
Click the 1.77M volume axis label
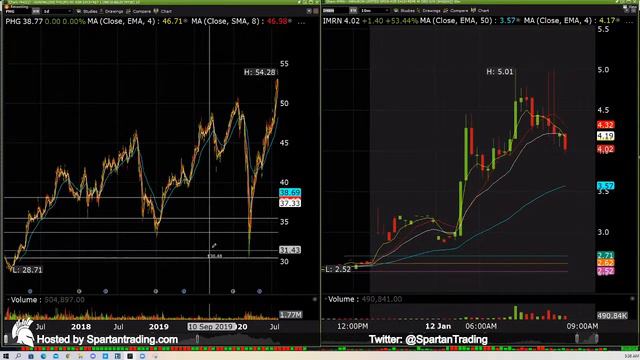coord(291,315)
